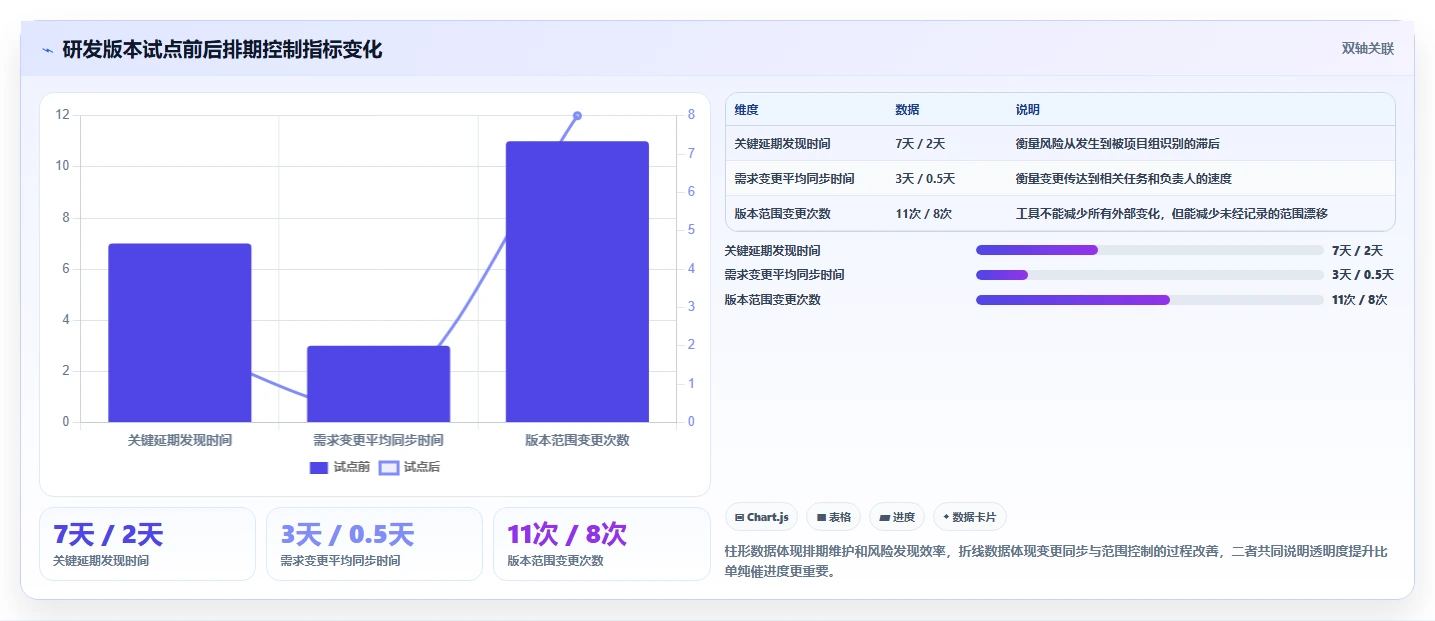
Task: Click the title 研发版本试点前后排期控制指标变化
Action: tap(222, 49)
